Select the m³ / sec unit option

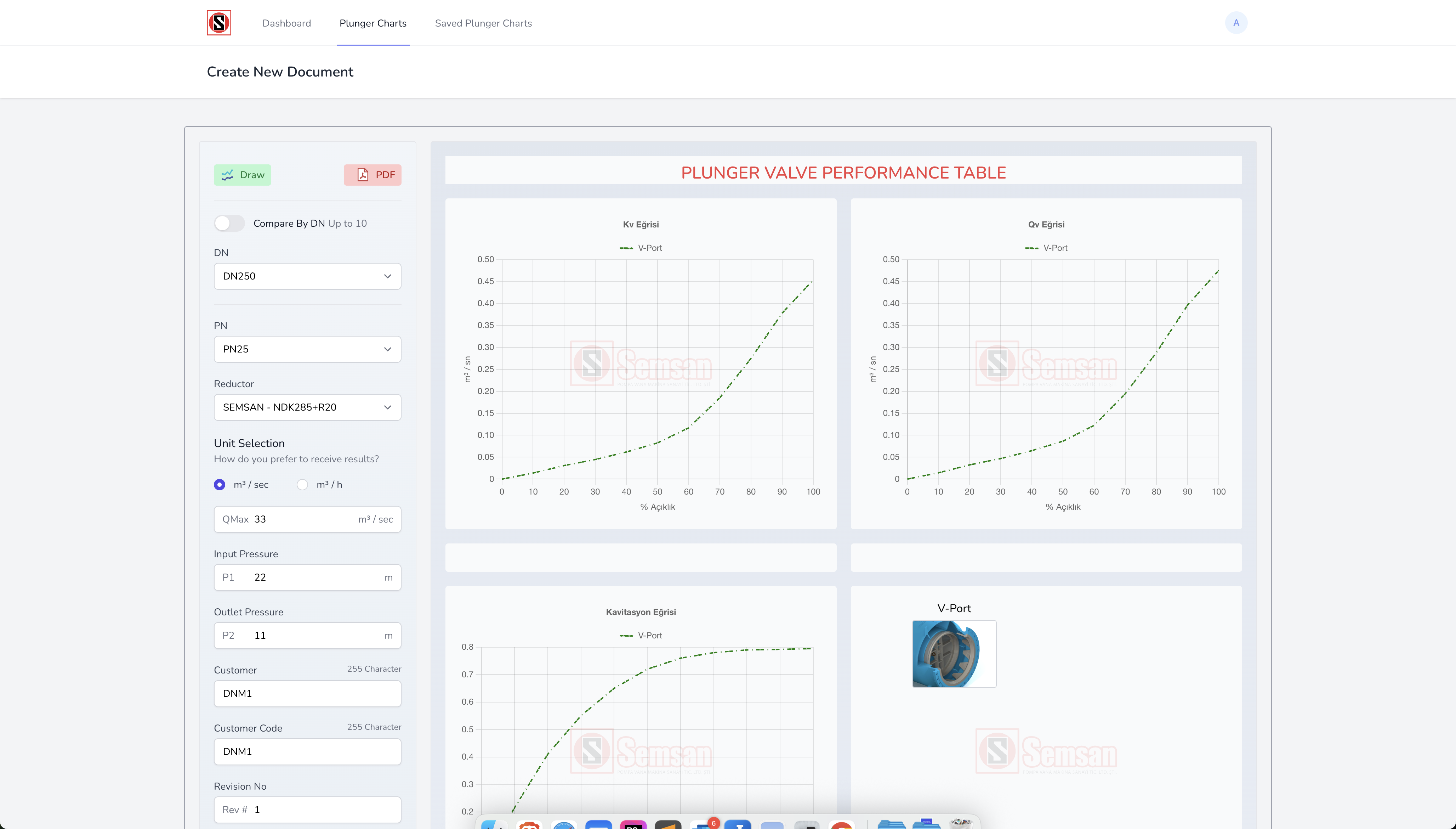pos(220,485)
